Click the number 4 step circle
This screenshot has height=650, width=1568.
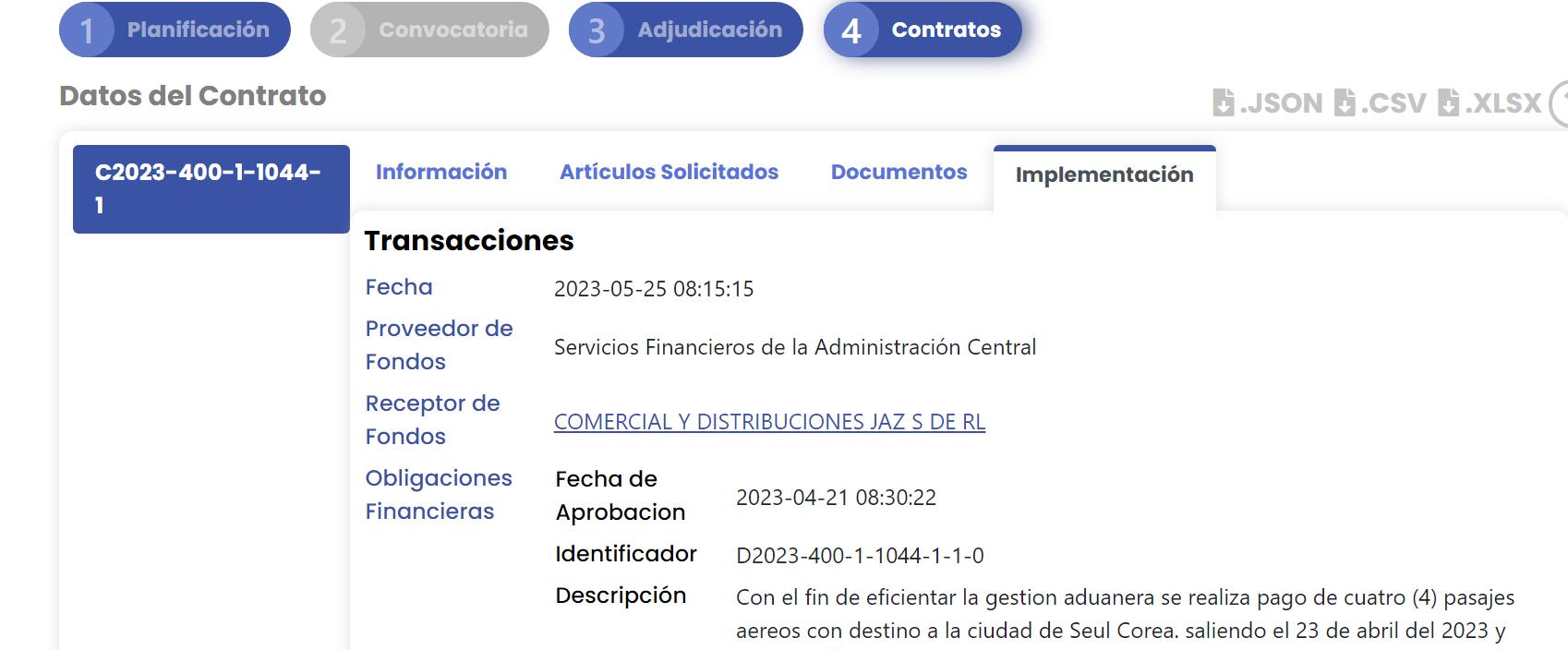pyautogui.click(x=851, y=30)
